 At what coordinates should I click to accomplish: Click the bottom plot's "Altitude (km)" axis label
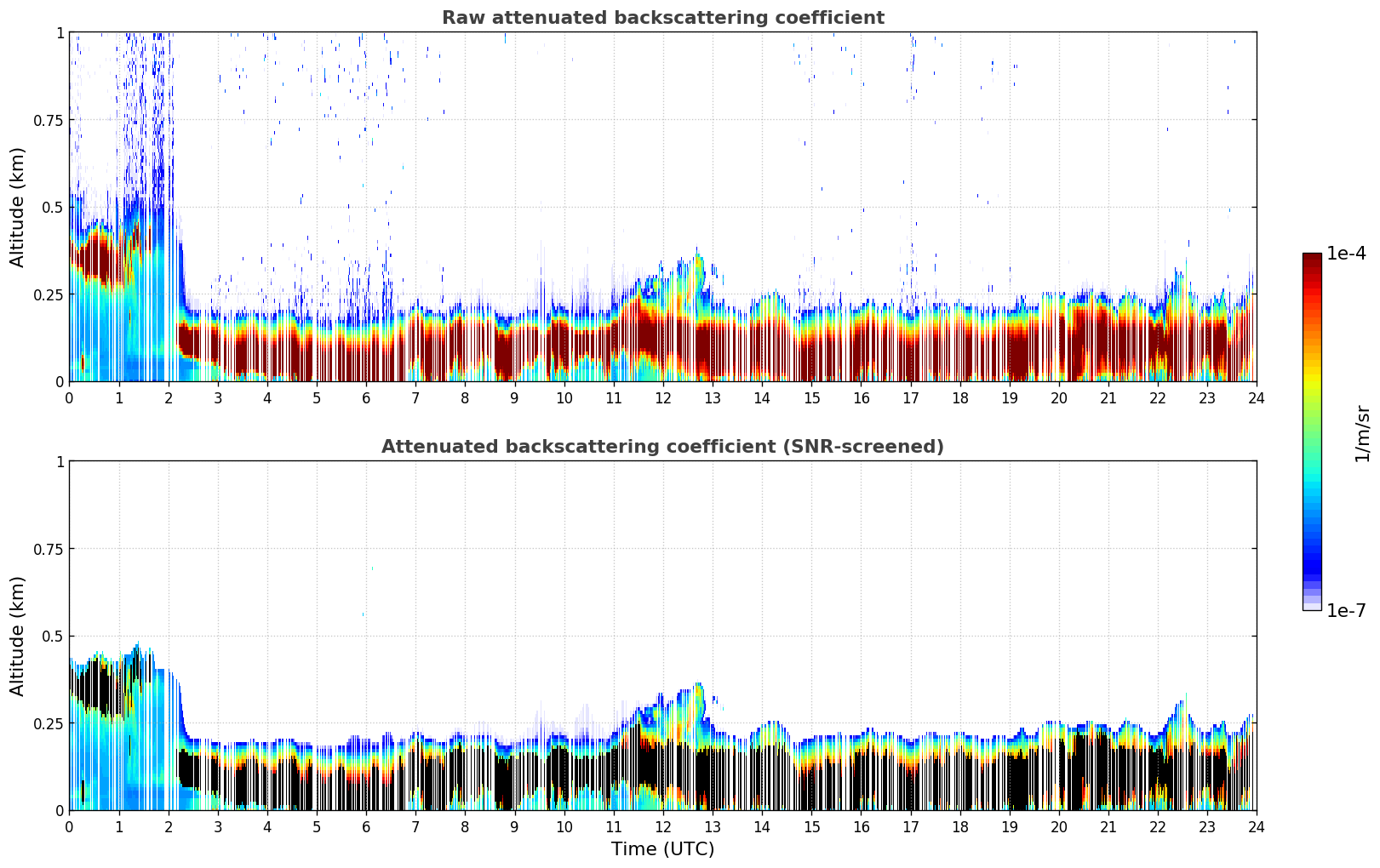click(18, 636)
